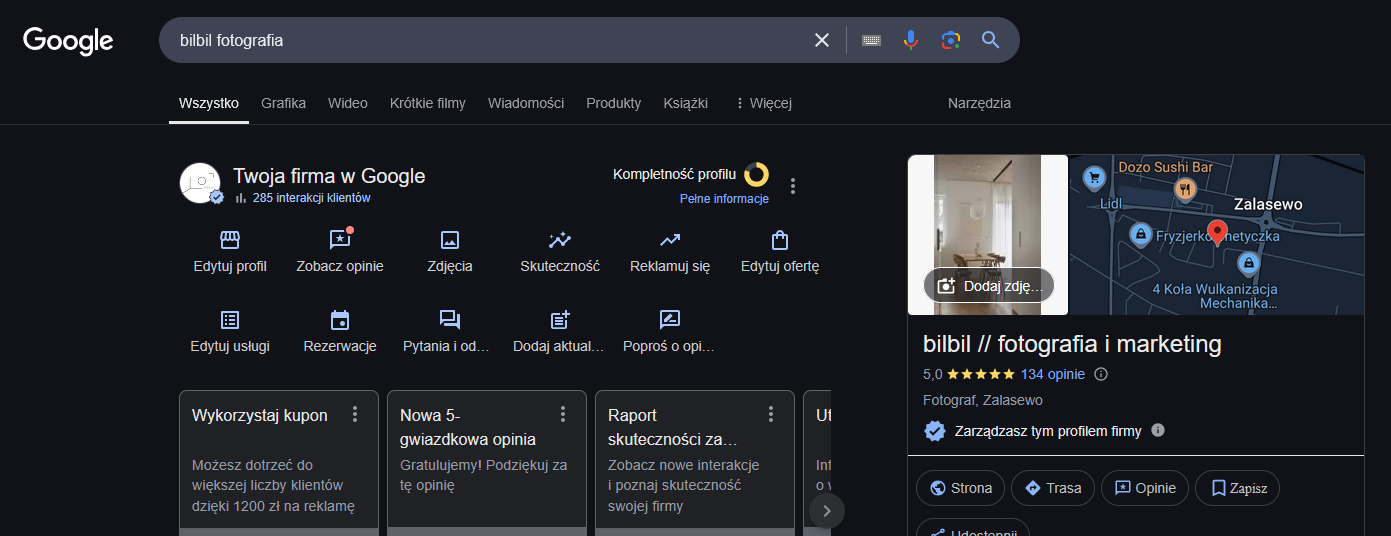The image size is (1391, 536).
Task: Click the Reklamuj się trend icon
Action: 670,240
